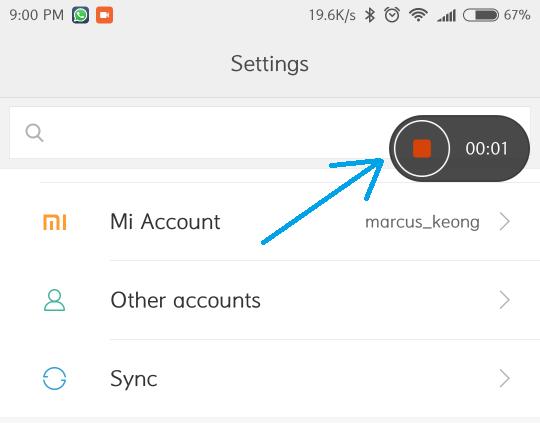Stop the screen recording with red square
The image size is (540, 423).
click(422, 148)
